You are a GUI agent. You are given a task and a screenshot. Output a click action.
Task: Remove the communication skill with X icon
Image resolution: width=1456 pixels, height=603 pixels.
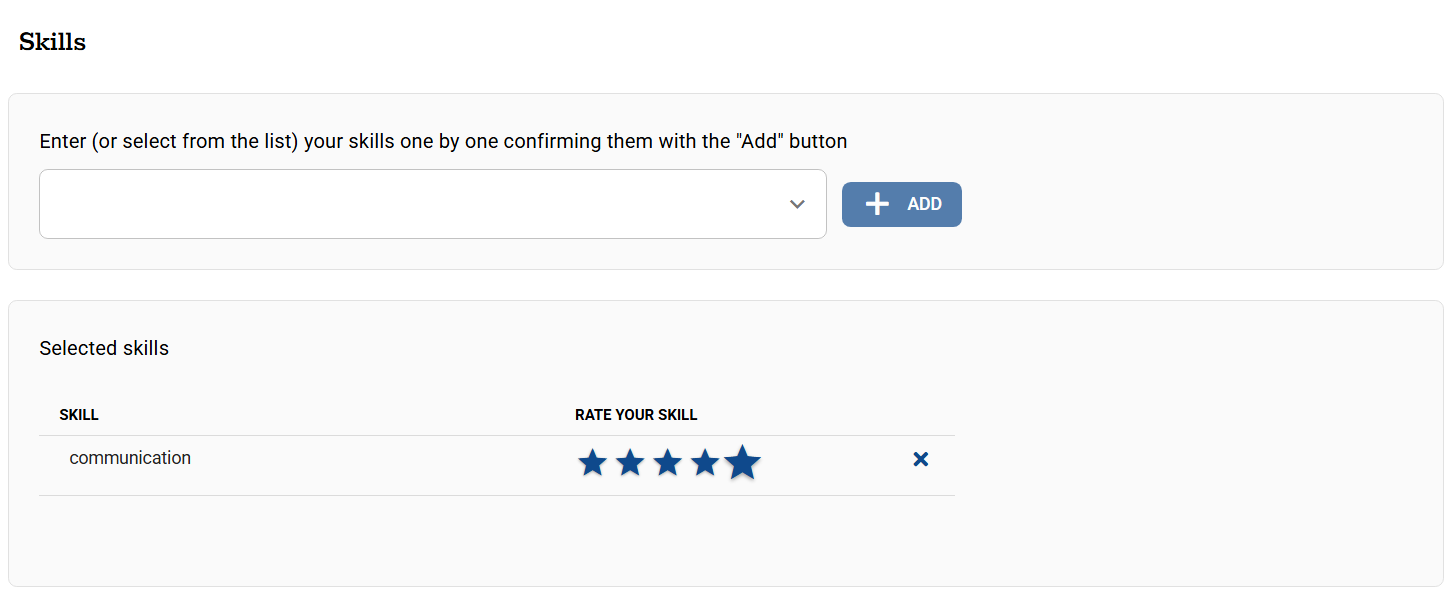[921, 459]
